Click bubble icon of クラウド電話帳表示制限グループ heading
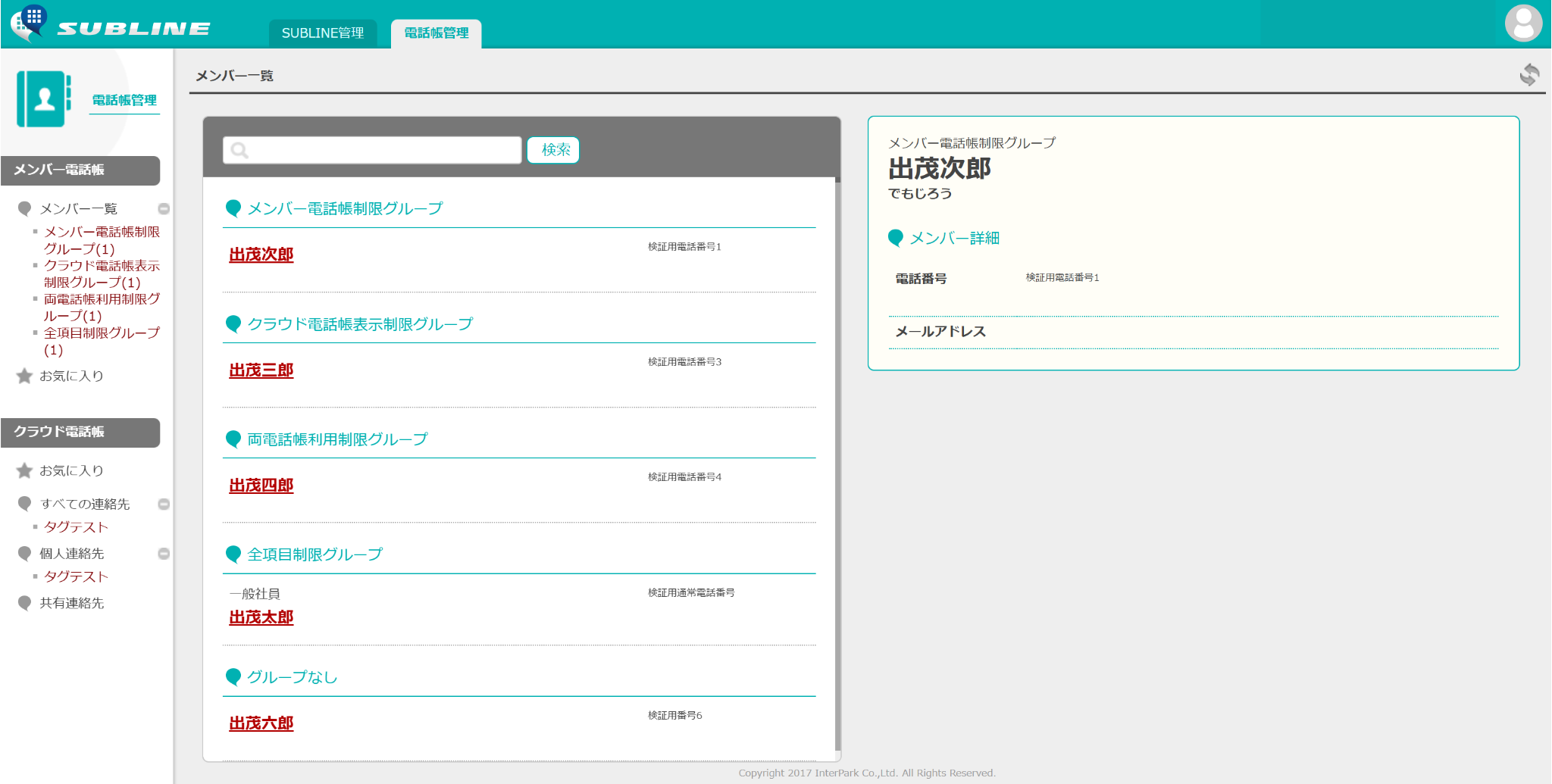The width and height of the screenshot is (1552, 784). click(233, 324)
